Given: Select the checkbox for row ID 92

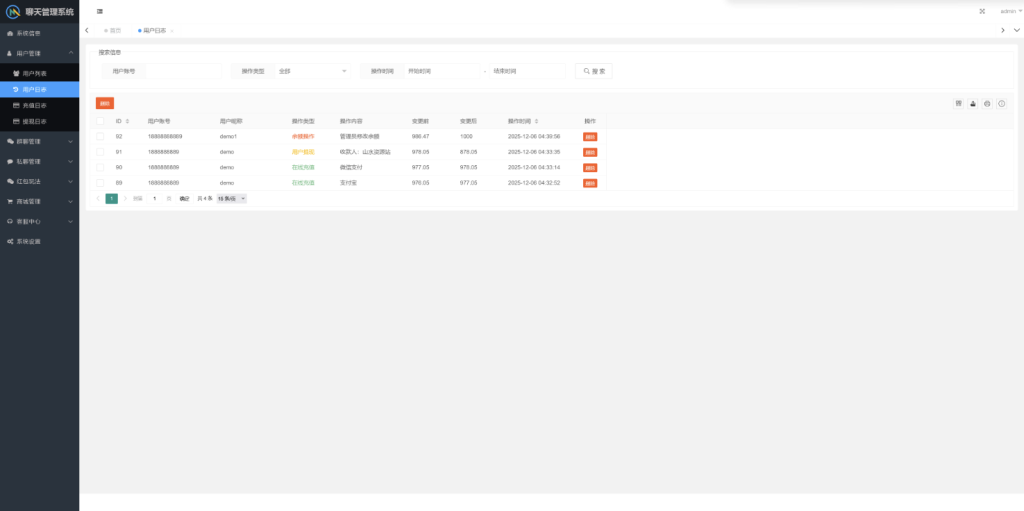Looking at the screenshot, I should pyautogui.click(x=100, y=136).
